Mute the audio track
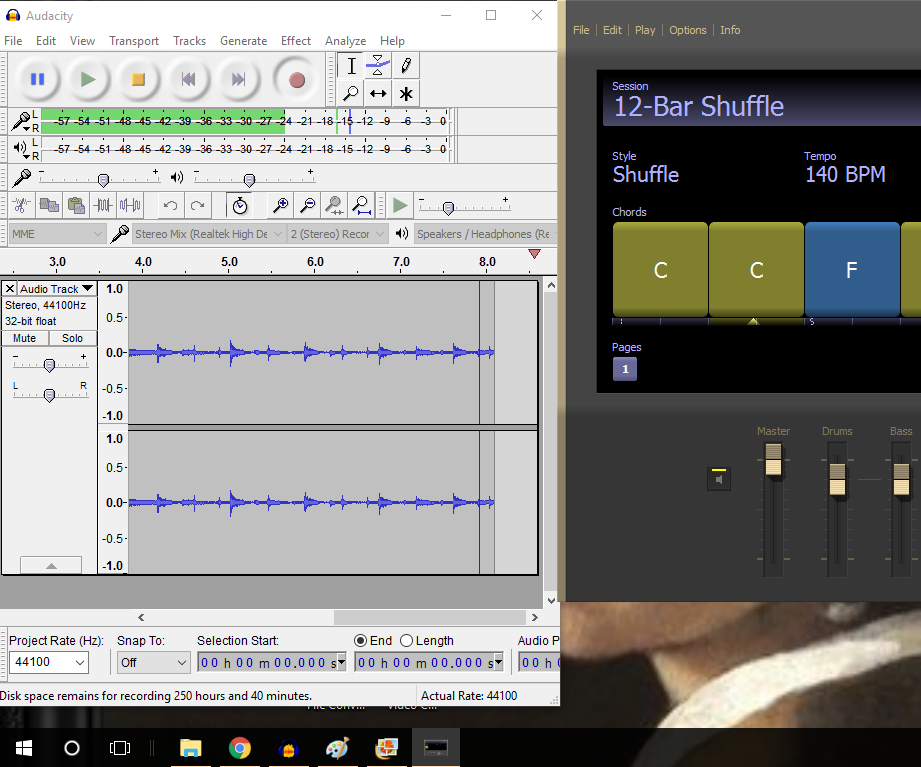The height and width of the screenshot is (767, 921). [23, 338]
